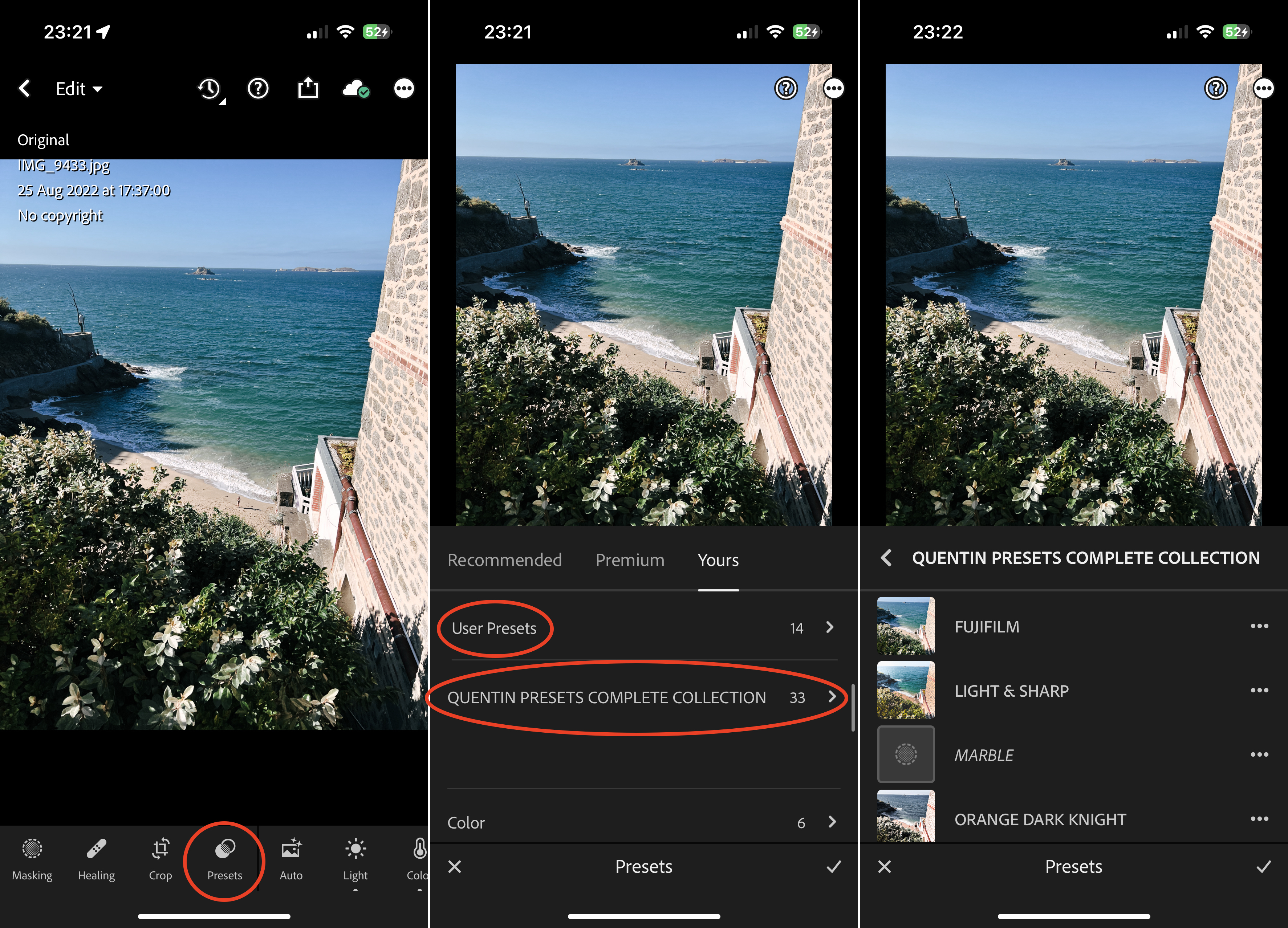1288x928 pixels.
Task: Tap the share export icon
Action: [x=308, y=89]
